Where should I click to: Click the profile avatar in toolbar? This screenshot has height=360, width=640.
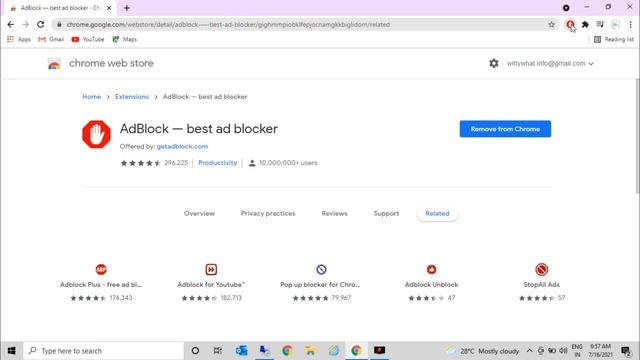point(616,24)
